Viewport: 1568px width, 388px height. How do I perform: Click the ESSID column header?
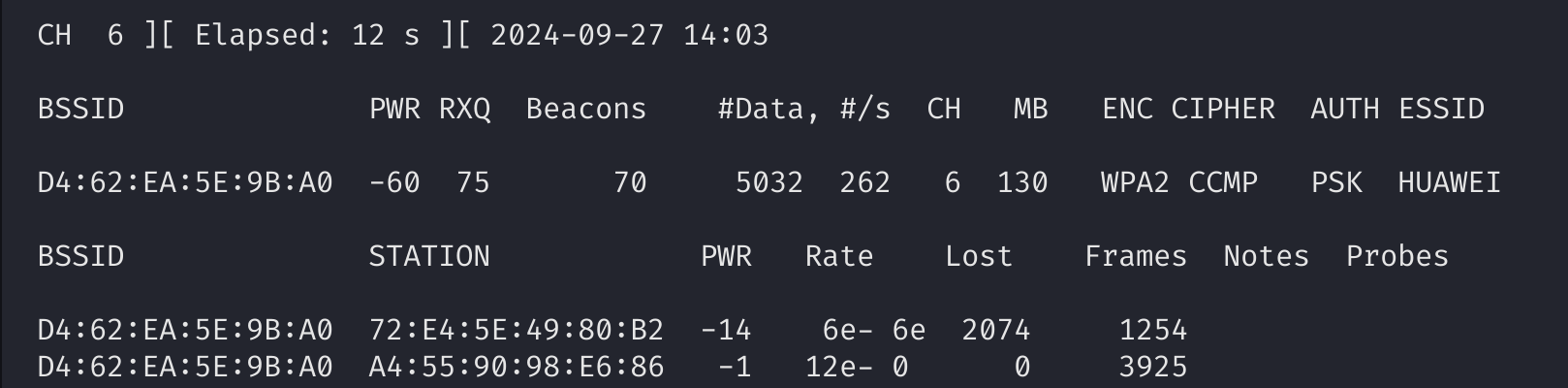pos(1441,109)
